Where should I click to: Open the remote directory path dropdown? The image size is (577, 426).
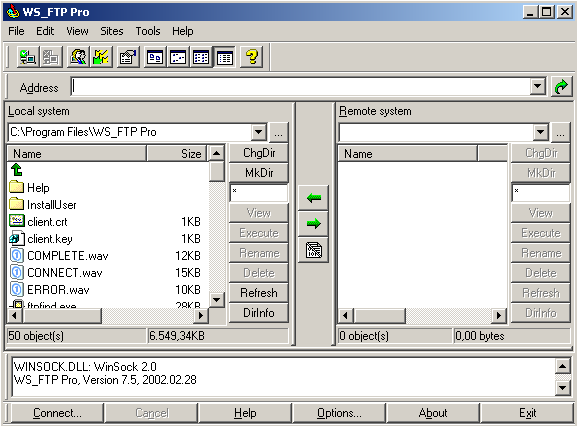(541, 132)
